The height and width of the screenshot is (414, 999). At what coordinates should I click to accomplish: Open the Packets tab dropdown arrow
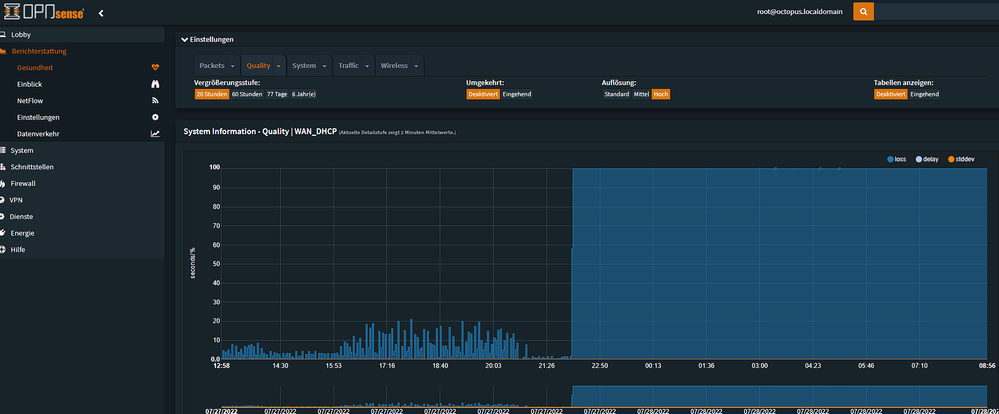click(x=233, y=66)
